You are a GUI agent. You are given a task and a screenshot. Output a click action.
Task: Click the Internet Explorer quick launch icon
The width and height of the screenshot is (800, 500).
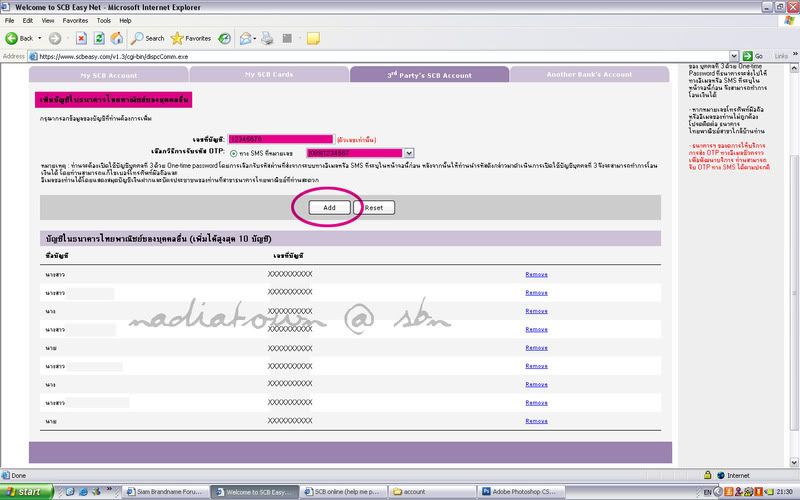coord(83,492)
